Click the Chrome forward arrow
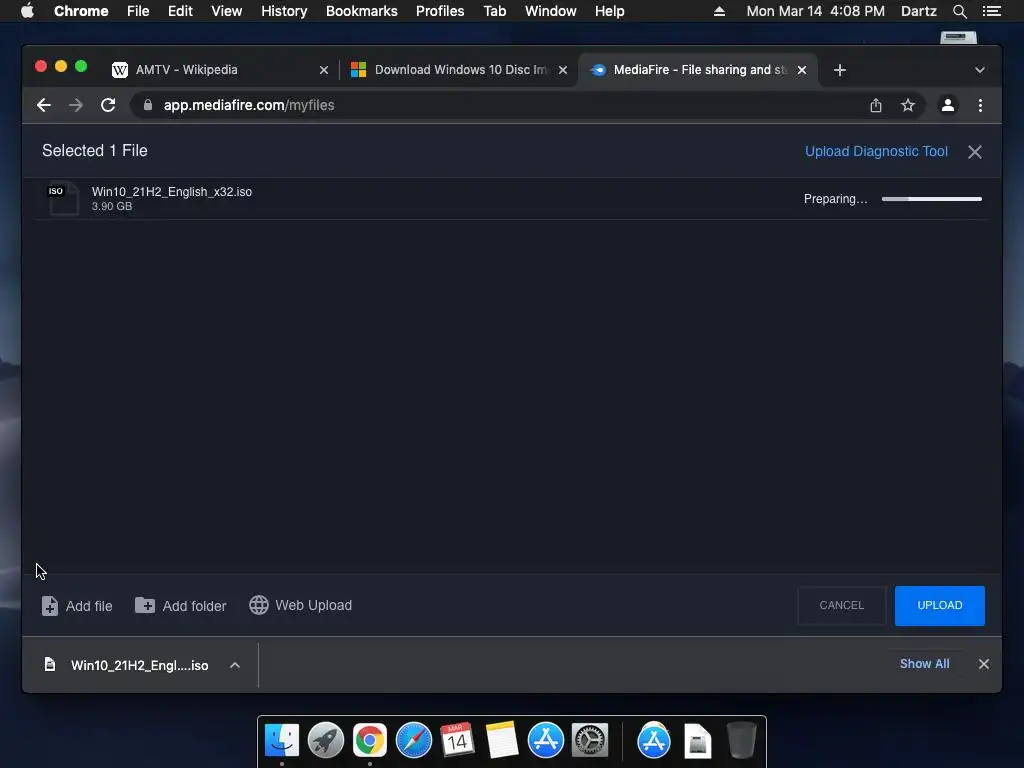Screen dimensions: 1024x768 76,105
